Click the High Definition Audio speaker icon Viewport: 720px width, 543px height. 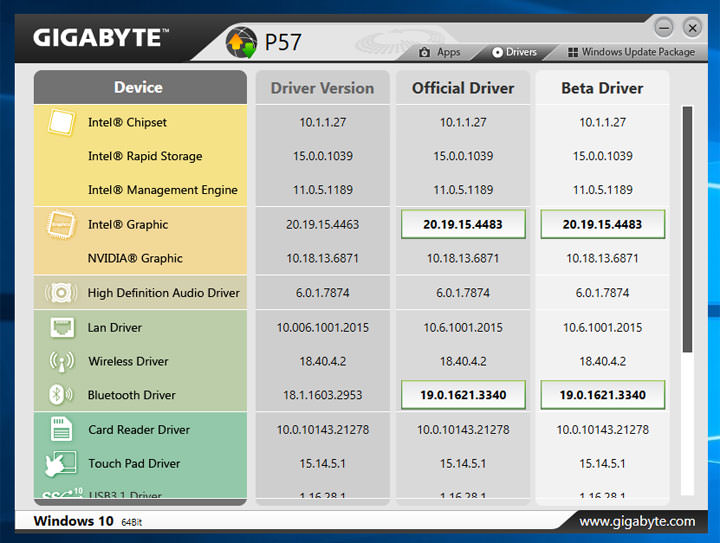click(60, 293)
